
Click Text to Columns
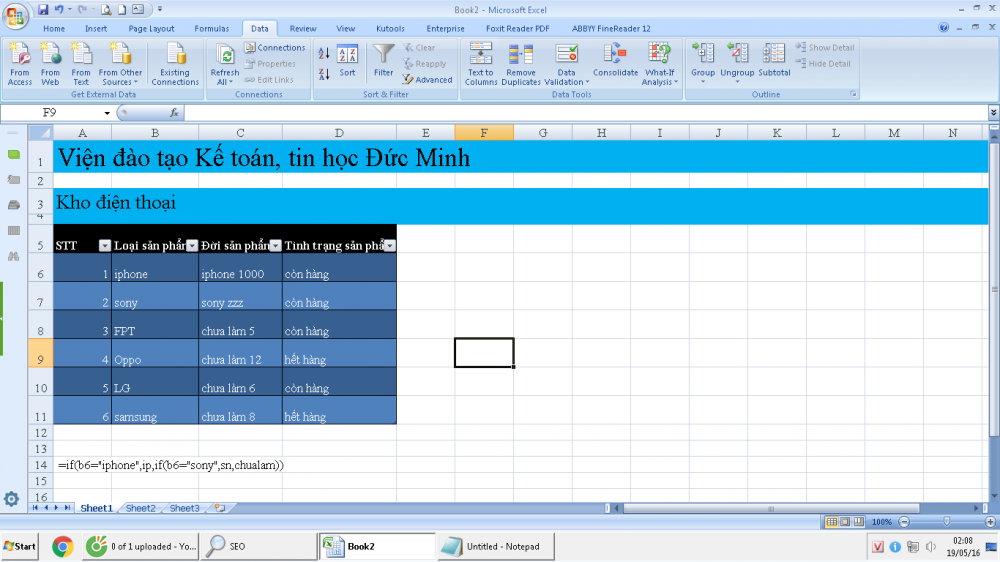[481, 63]
